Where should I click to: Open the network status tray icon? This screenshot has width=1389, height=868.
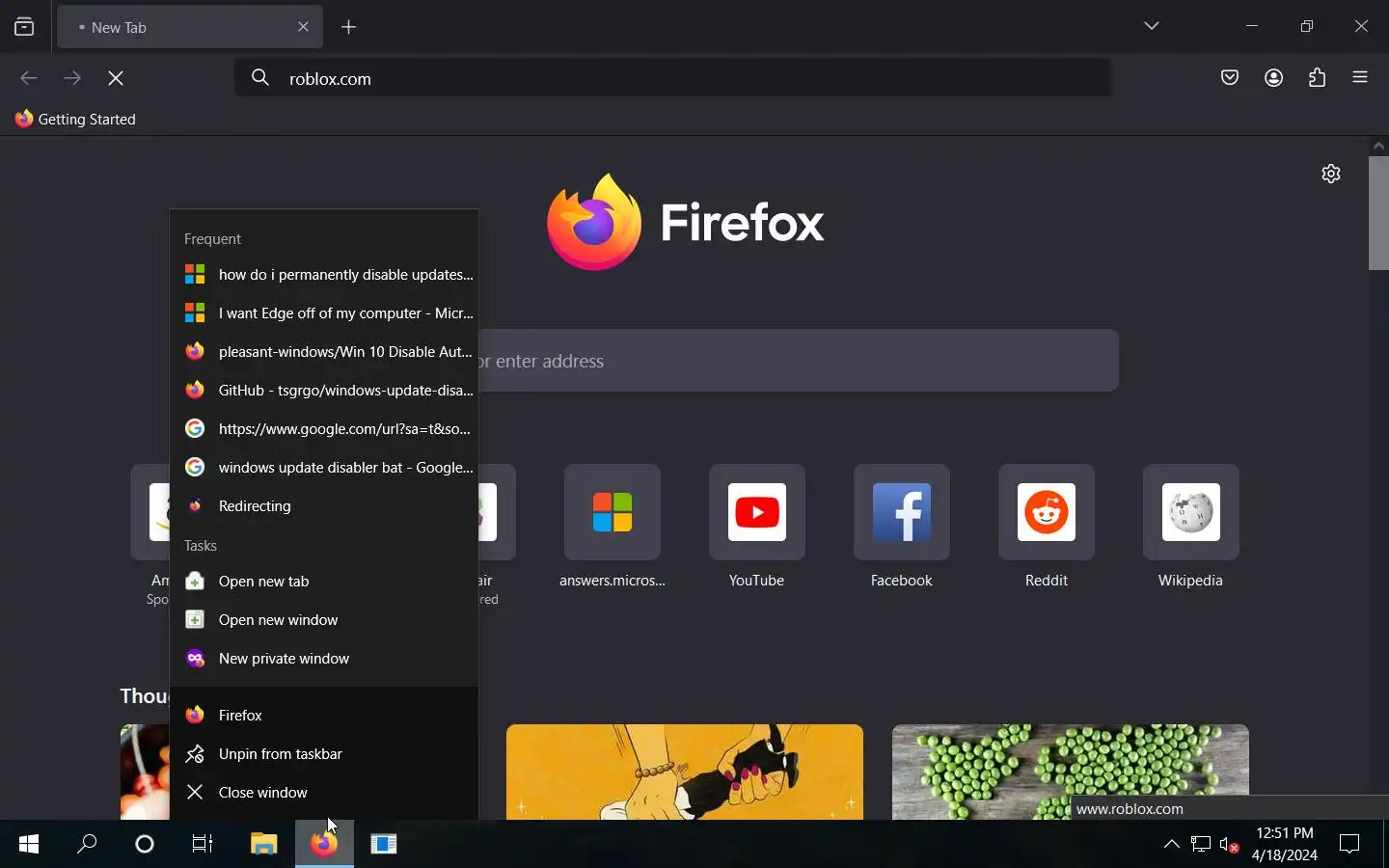1201,845
